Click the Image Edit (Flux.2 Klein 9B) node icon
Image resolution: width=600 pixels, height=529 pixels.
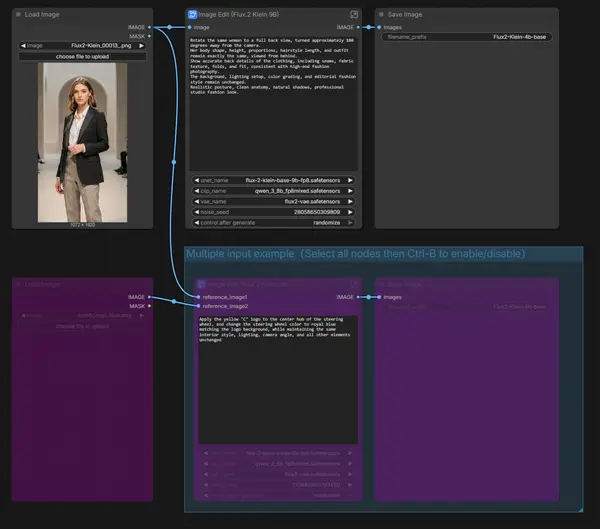192,15
